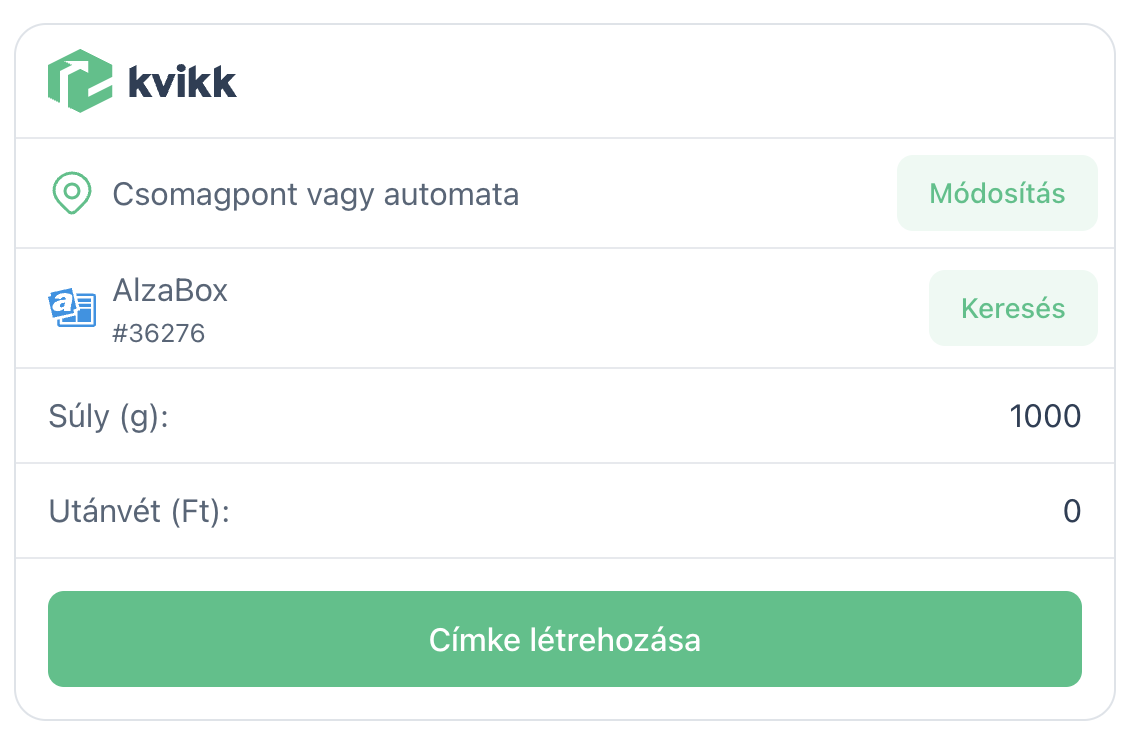Screen dimensions: 1134x740
Task: Click the "(g)" unit in the weight label
Action: pos(139,416)
